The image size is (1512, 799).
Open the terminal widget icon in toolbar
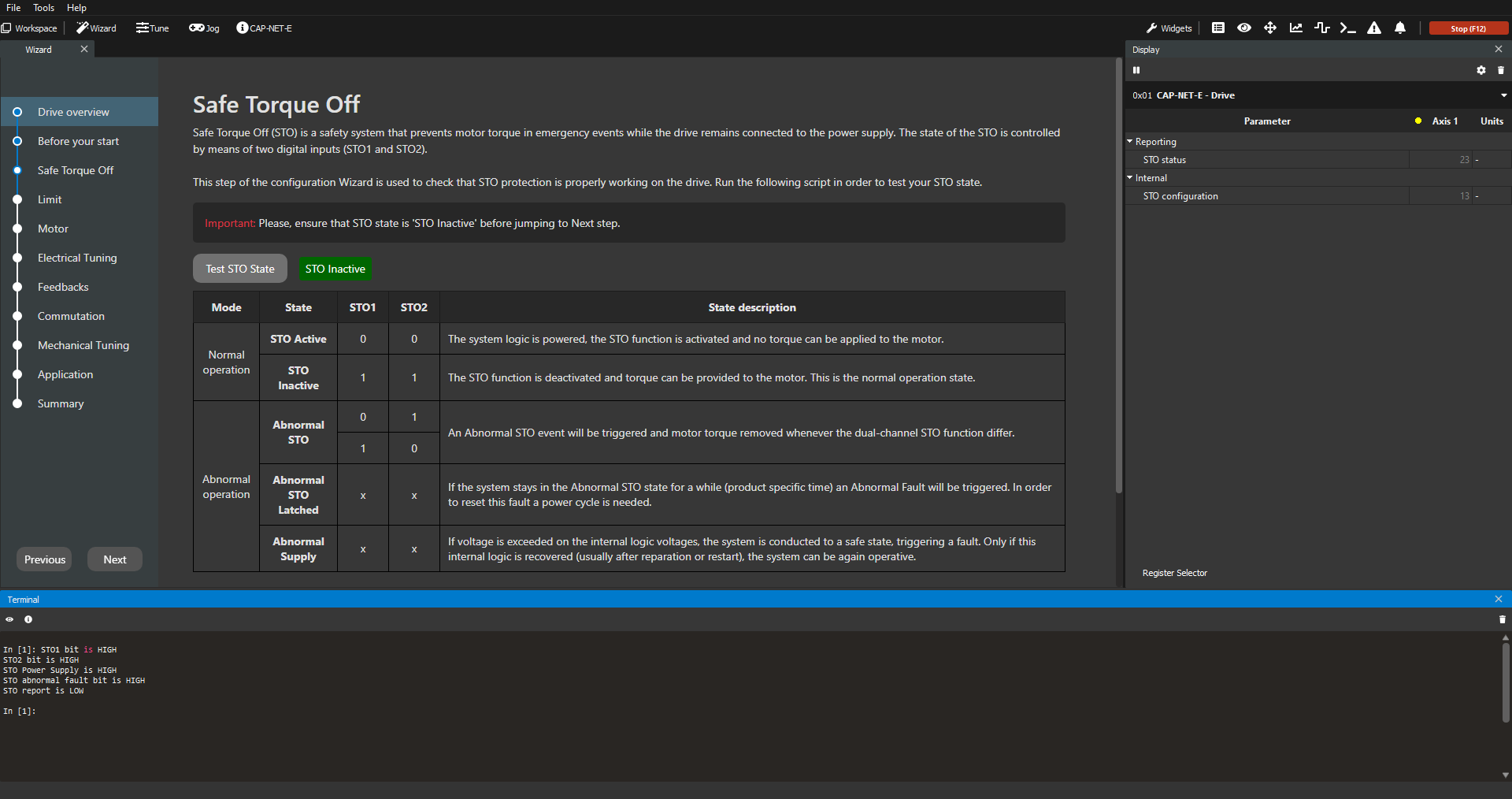[x=1347, y=28]
